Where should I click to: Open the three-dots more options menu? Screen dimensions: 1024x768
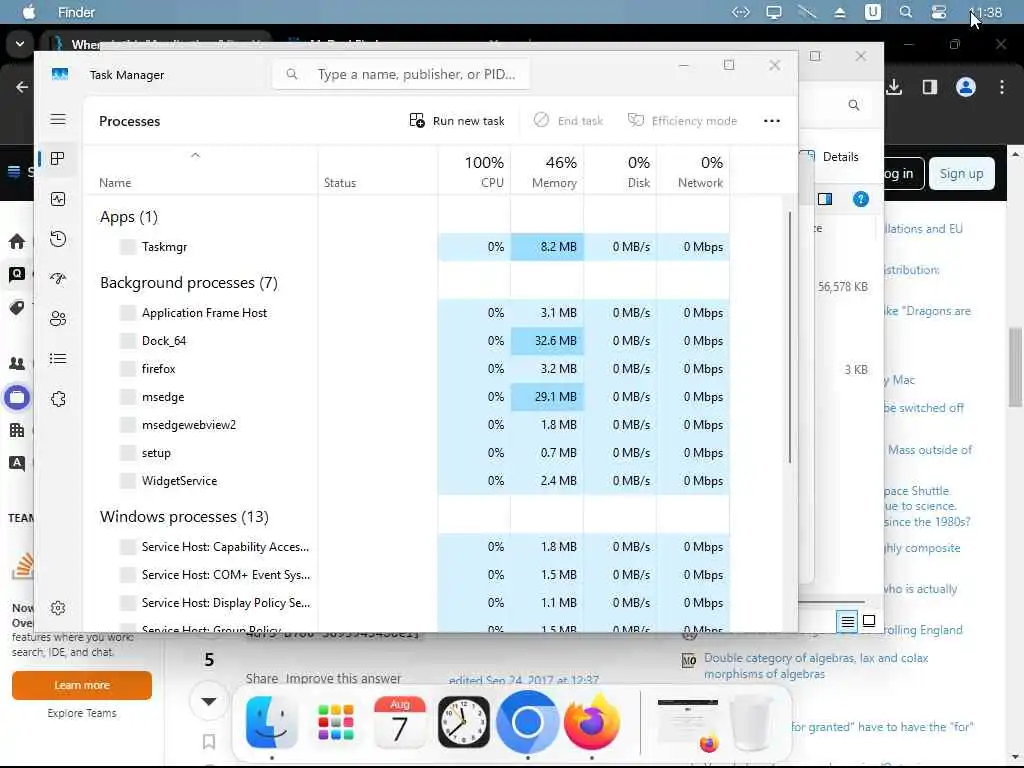(x=771, y=121)
